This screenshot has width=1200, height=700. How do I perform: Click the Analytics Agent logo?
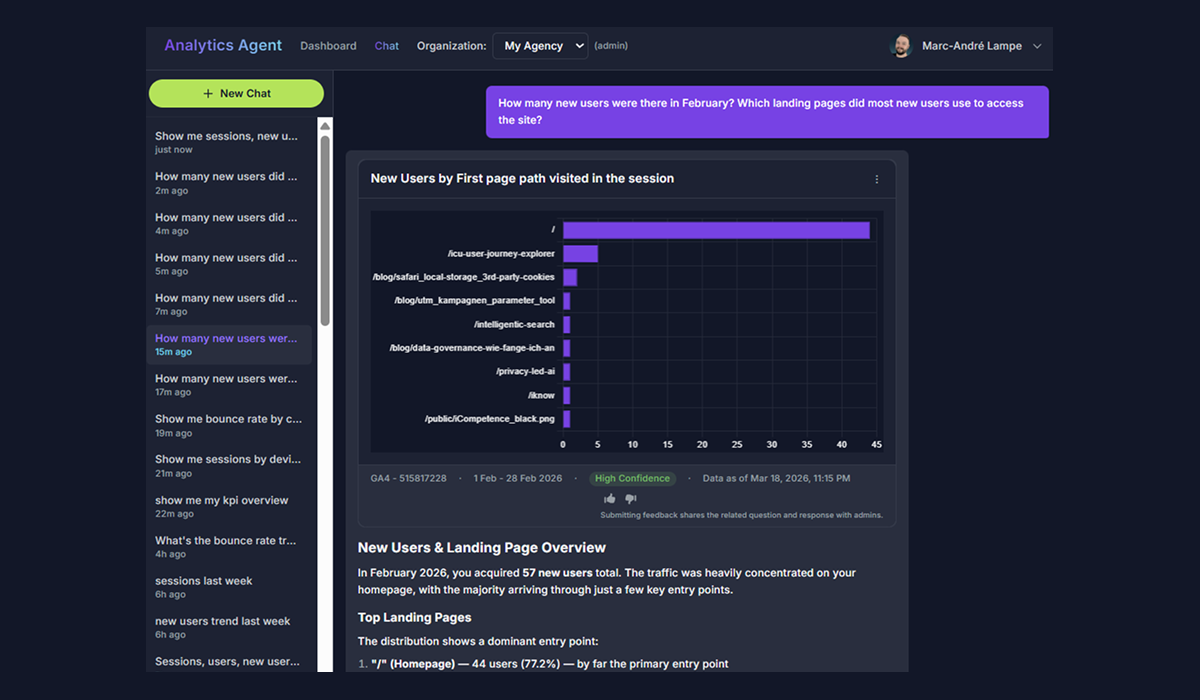[x=223, y=45]
